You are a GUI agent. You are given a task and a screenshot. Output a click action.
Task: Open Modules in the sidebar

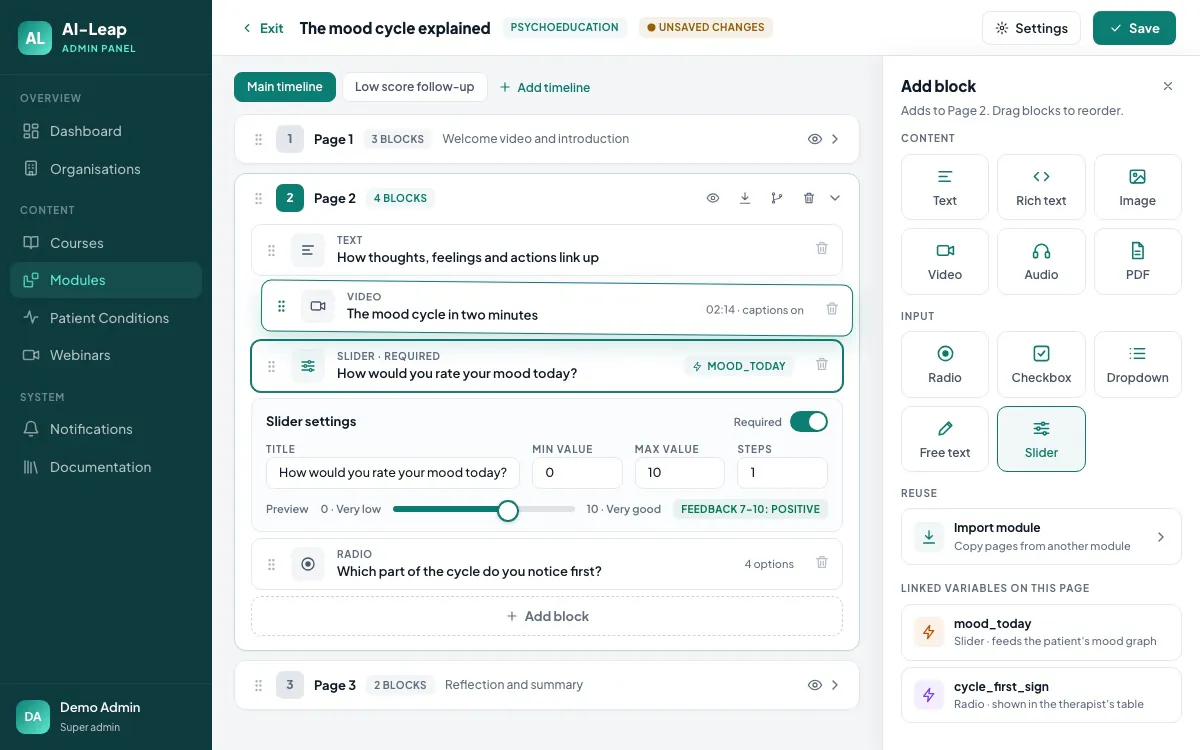(106, 280)
